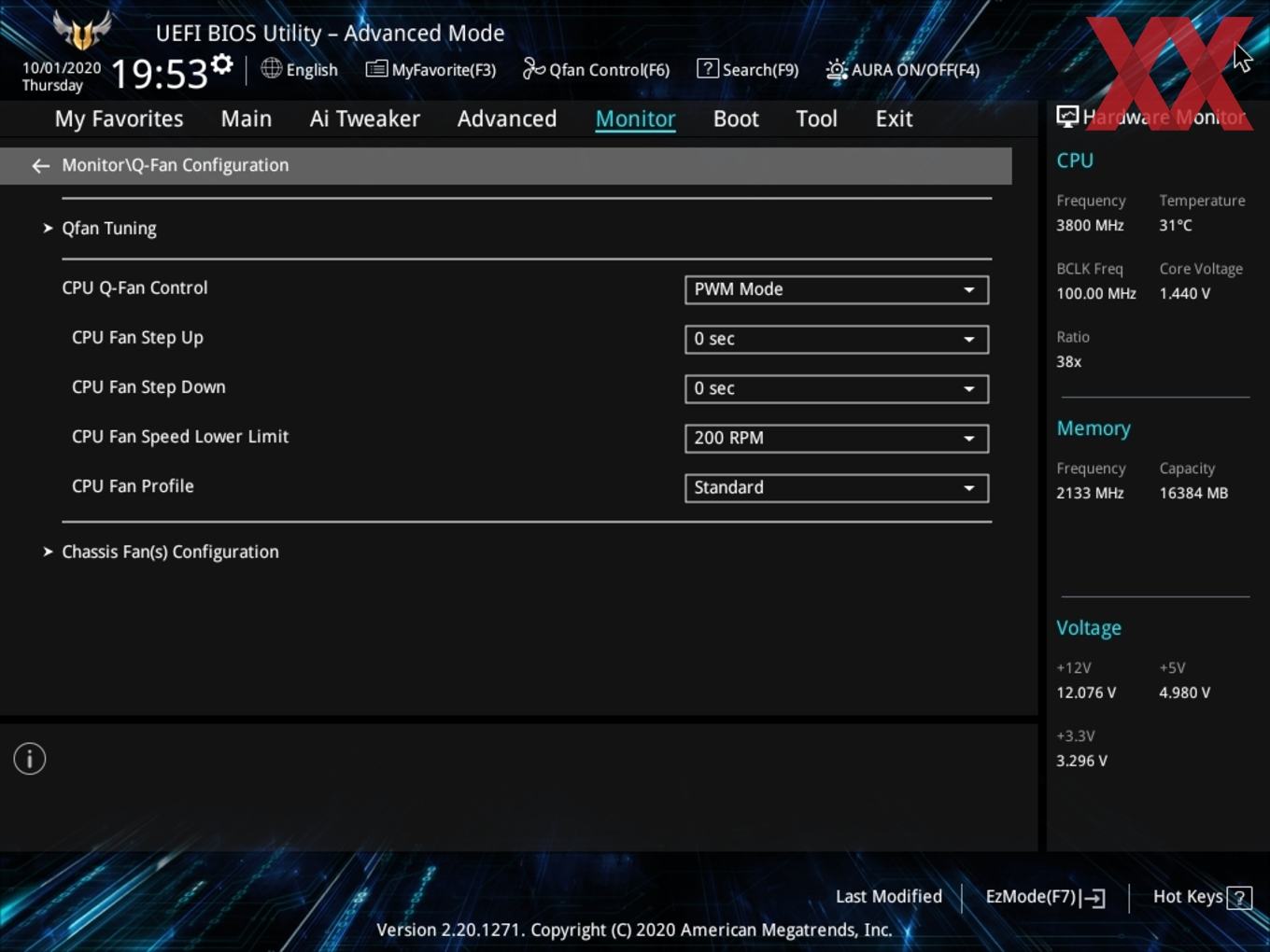This screenshot has width=1270, height=952.
Task: Click memory frequency 2133 MHz
Action: click(x=1090, y=493)
